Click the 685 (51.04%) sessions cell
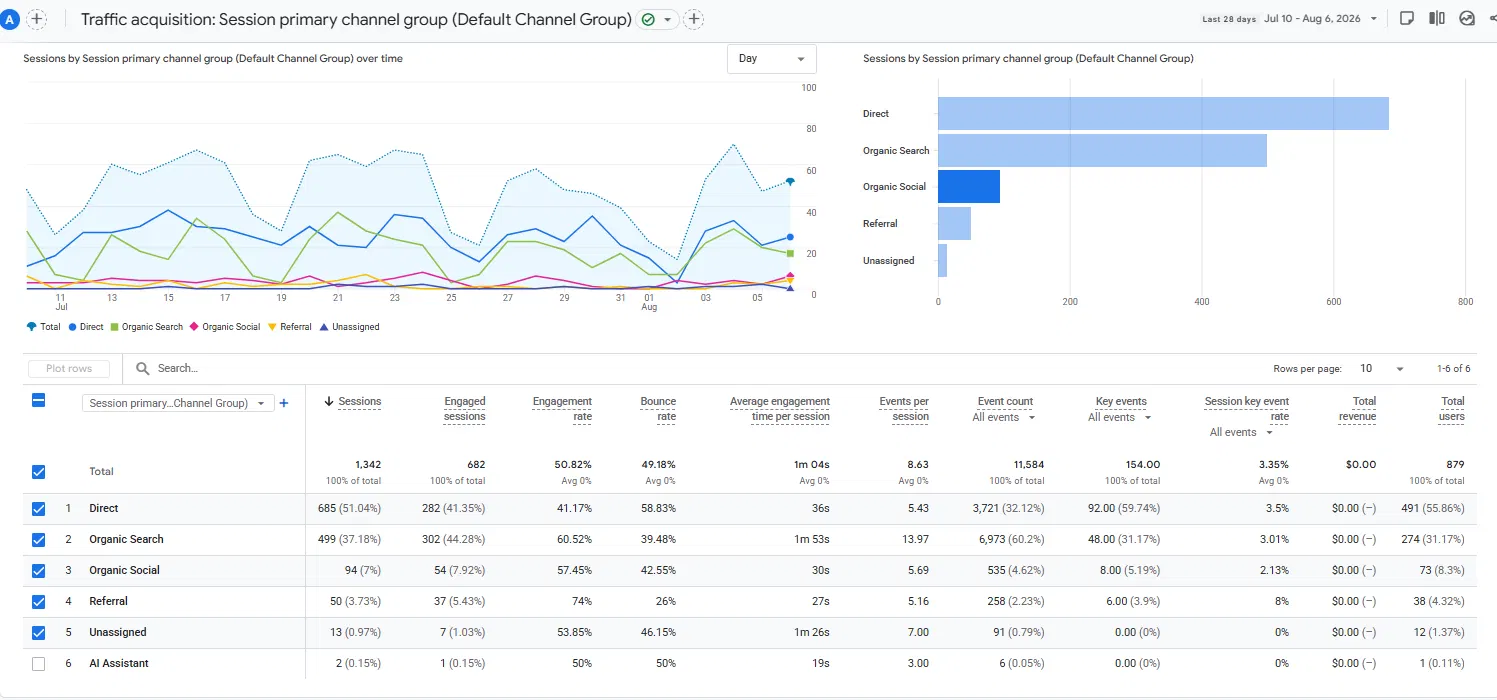Screen dimensions: 1497x700 coord(348,508)
